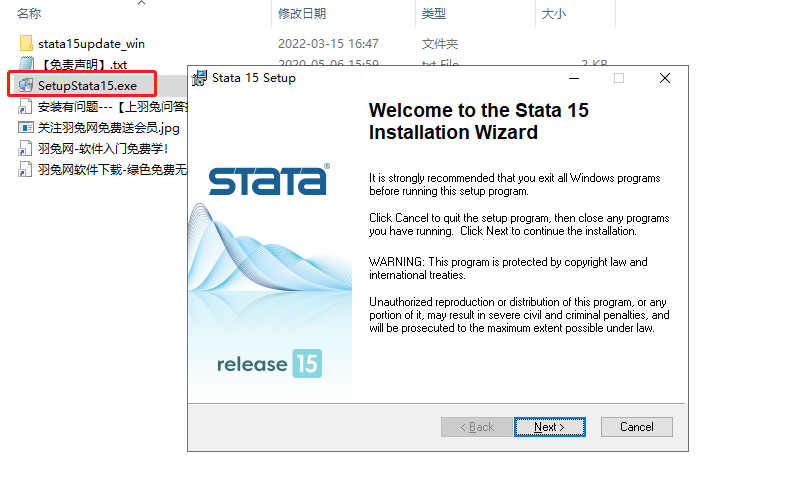Cancel the Stata 15 installation
Viewport: 801px width, 493px height.
[x=636, y=427]
